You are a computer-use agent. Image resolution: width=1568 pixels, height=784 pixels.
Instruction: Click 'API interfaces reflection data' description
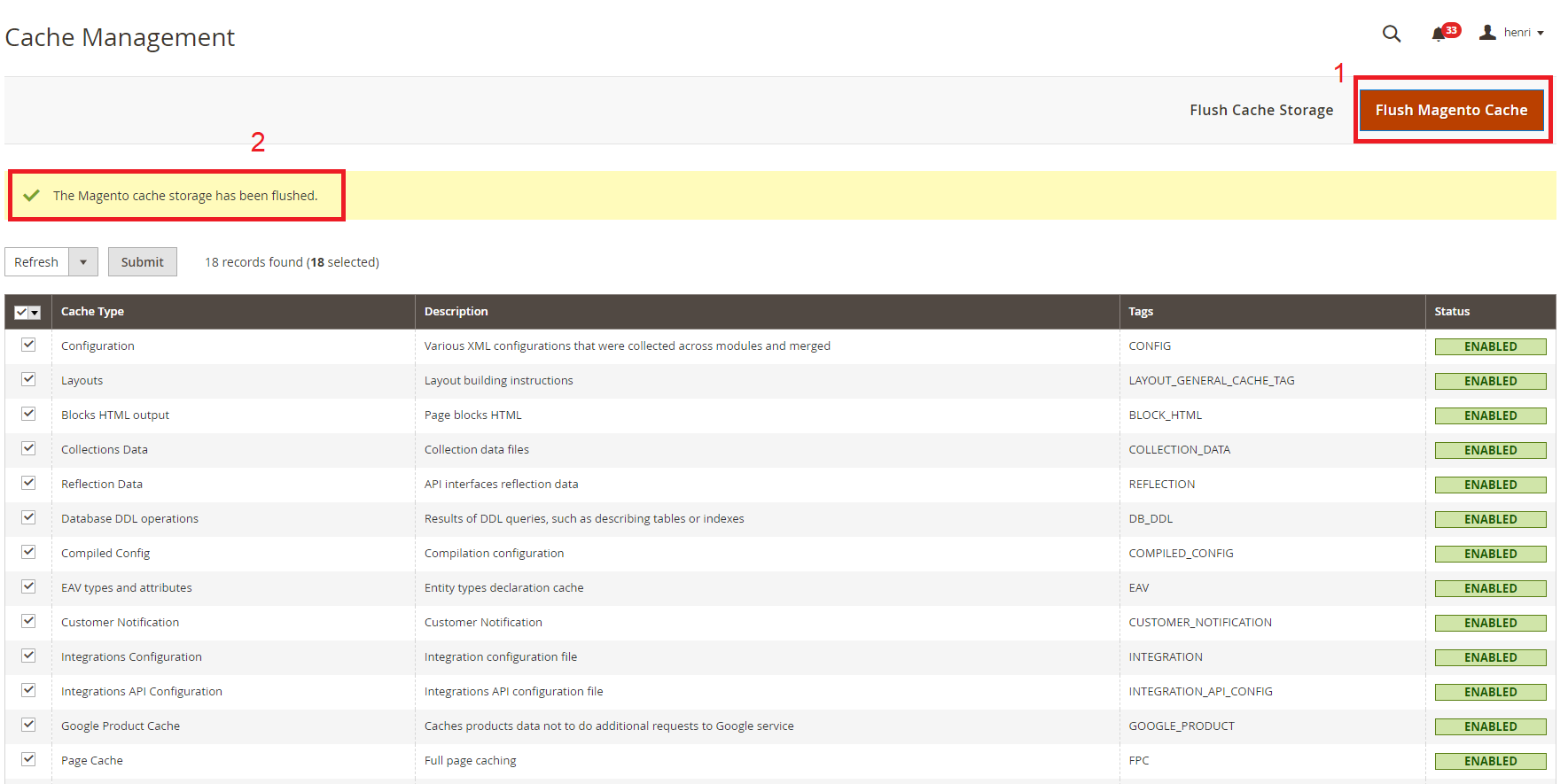pos(502,485)
